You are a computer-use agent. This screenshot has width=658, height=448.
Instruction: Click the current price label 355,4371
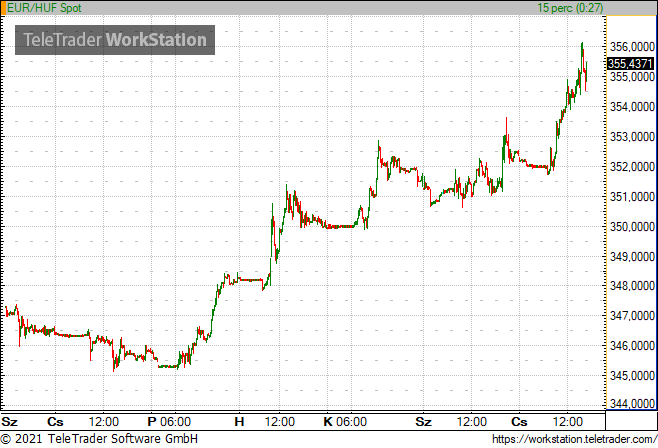click(x=631, y=64)
